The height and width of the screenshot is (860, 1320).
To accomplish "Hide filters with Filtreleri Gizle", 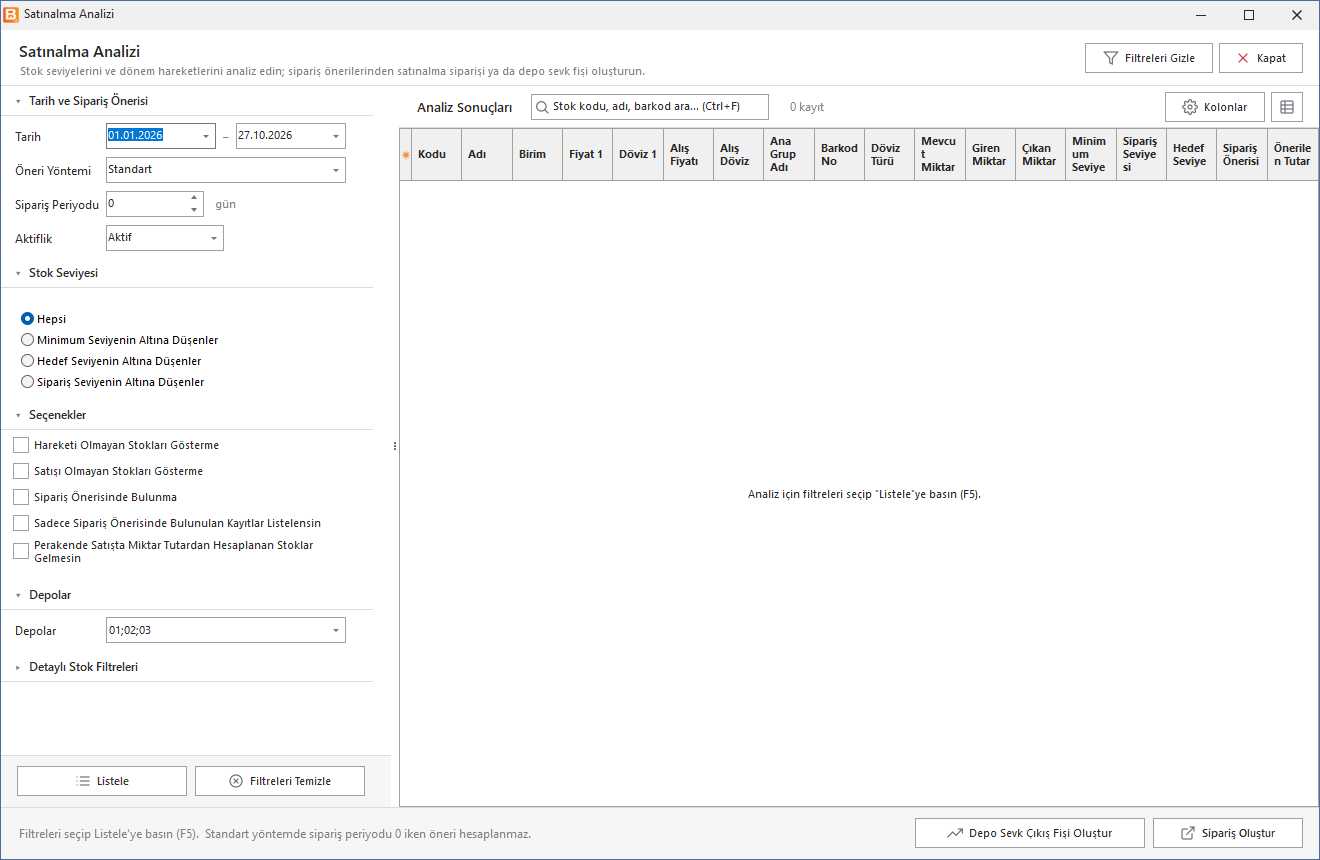I will pos(1149,58).
